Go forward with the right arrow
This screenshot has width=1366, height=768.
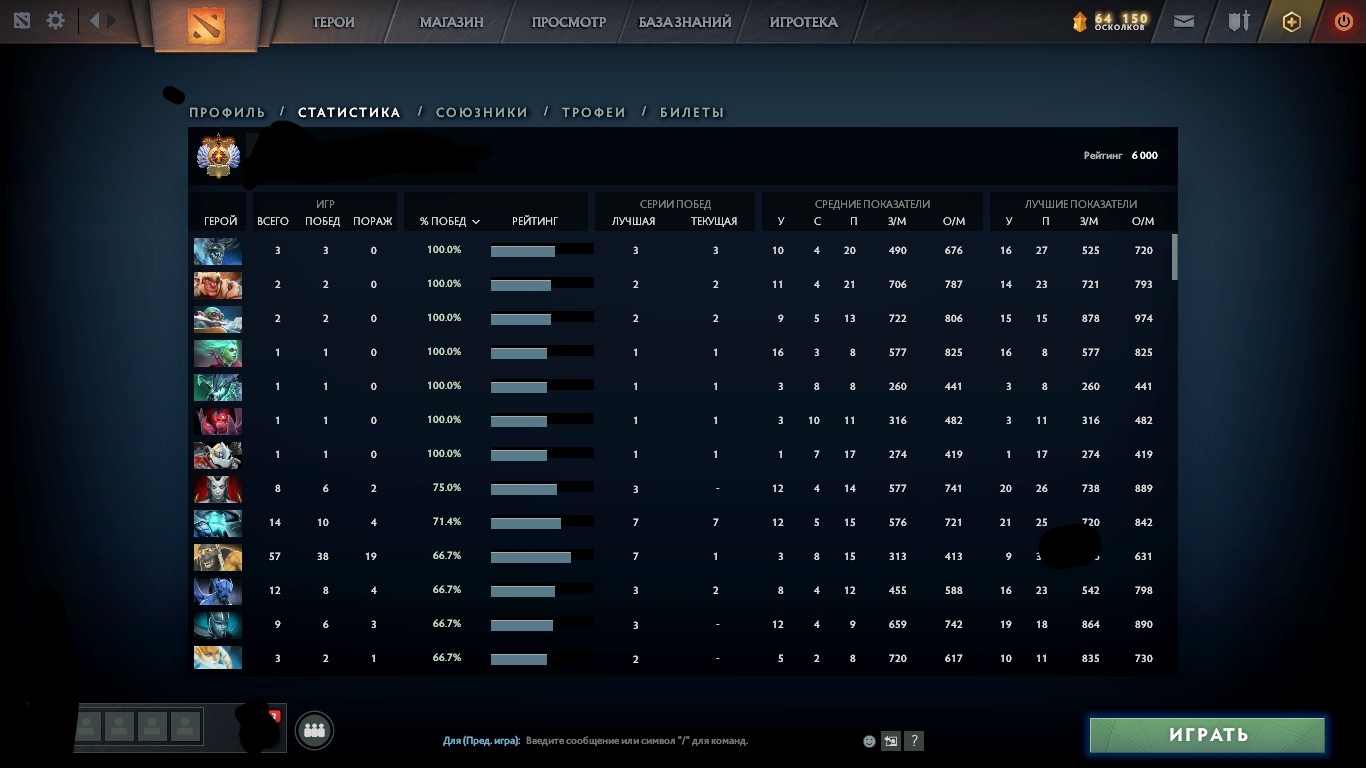[112, 20]
